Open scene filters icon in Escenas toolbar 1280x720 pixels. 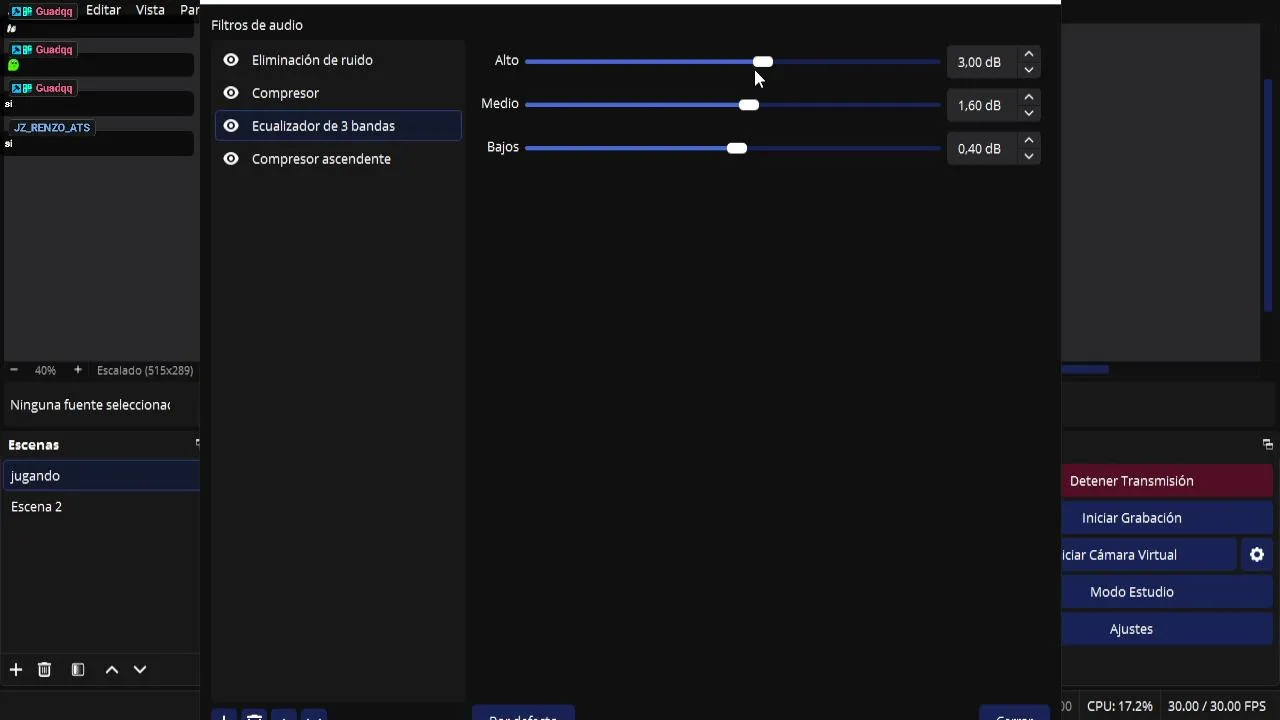click(78, 670)
